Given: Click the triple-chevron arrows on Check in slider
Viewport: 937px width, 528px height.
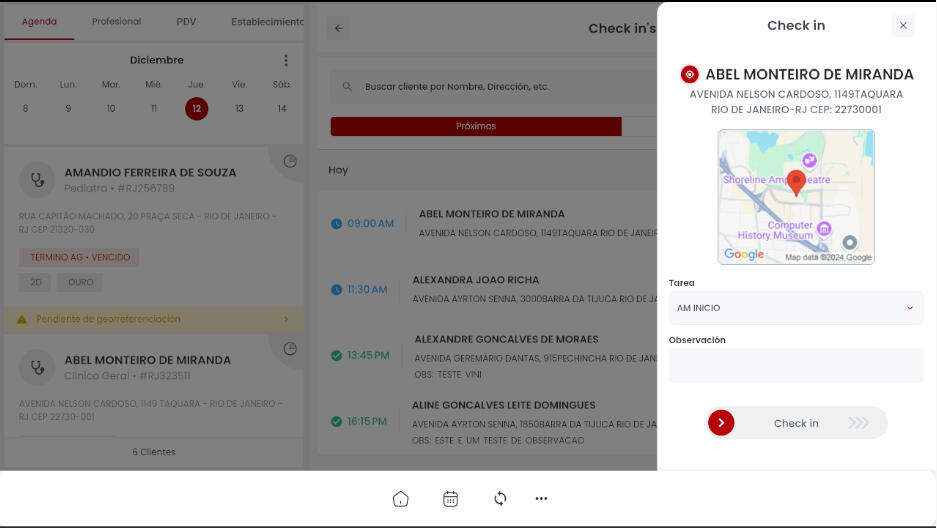Looking at the screenshot, I should coord(859,423).
